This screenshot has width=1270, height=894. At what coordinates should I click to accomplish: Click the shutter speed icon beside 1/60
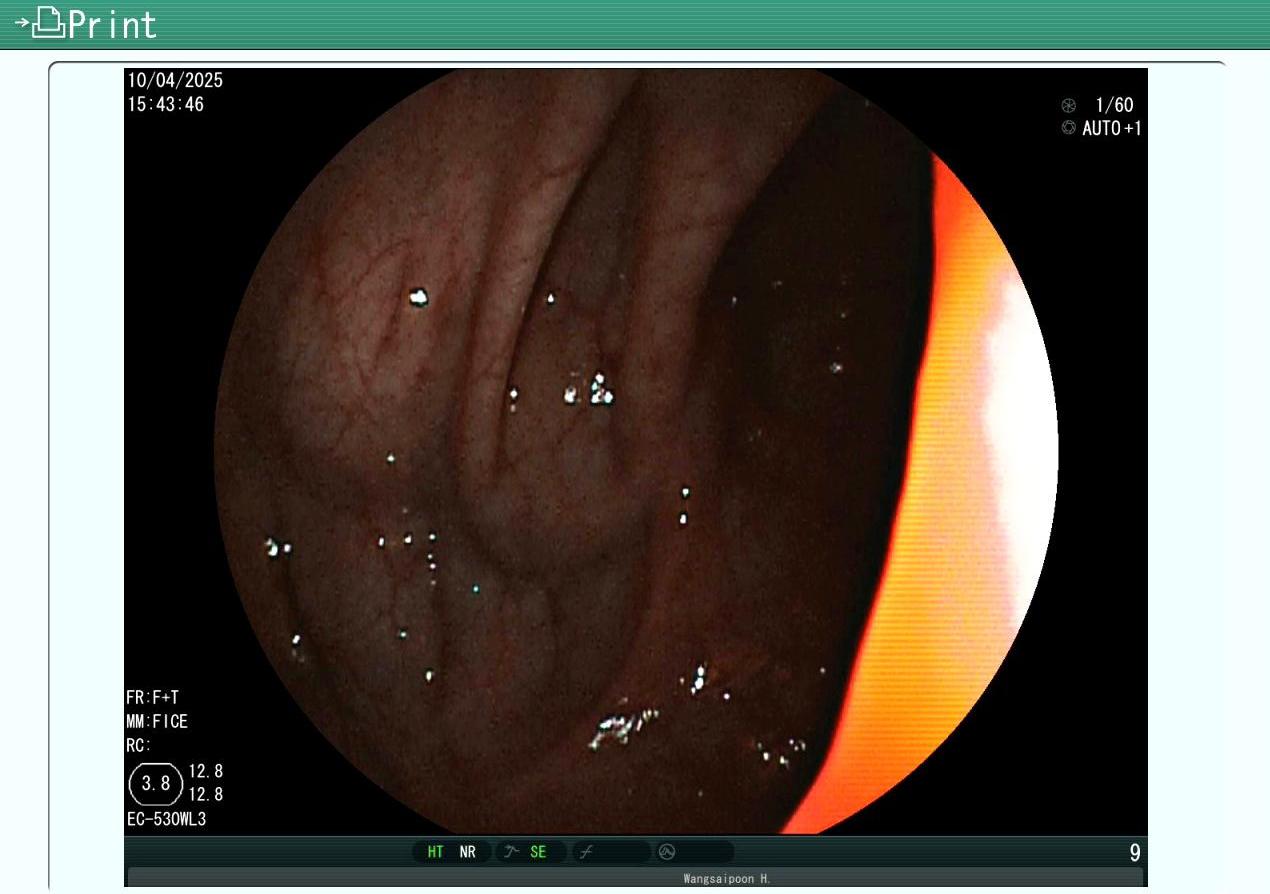(x=1069, y=105)
